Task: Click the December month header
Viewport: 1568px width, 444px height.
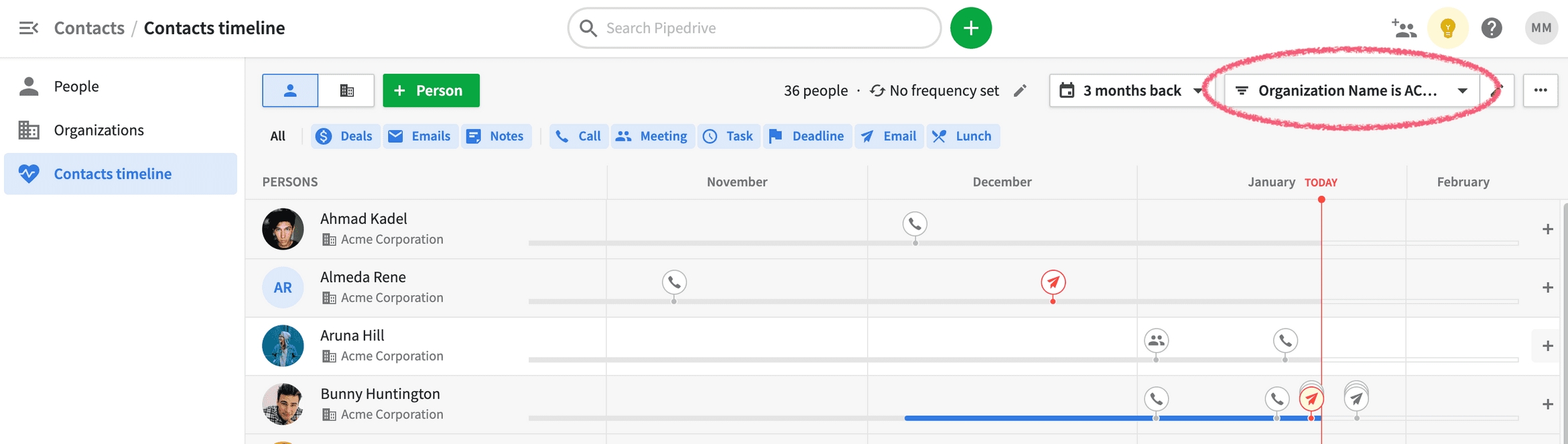Action: pyautogui.click(x=1002, y=182)
